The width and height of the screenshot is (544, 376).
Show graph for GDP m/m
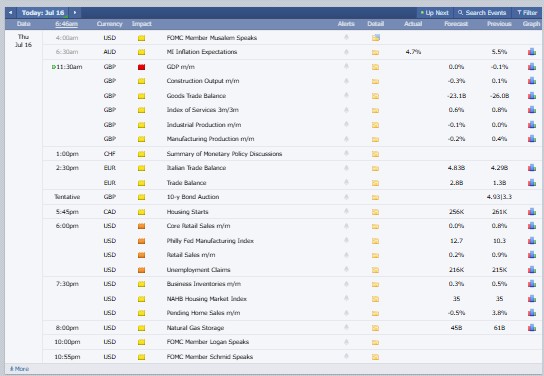[x=532, y=67]
